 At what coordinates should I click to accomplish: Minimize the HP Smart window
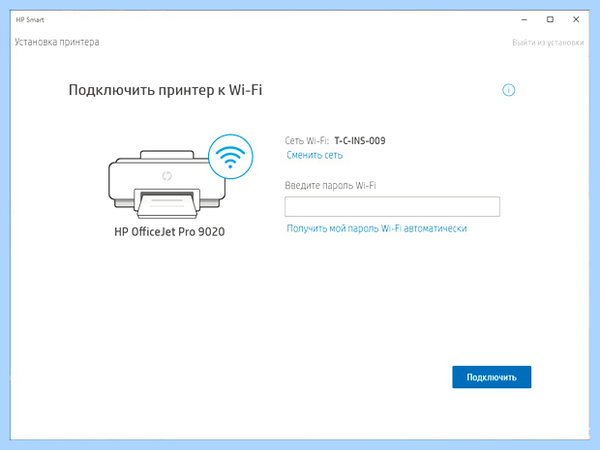524,20
